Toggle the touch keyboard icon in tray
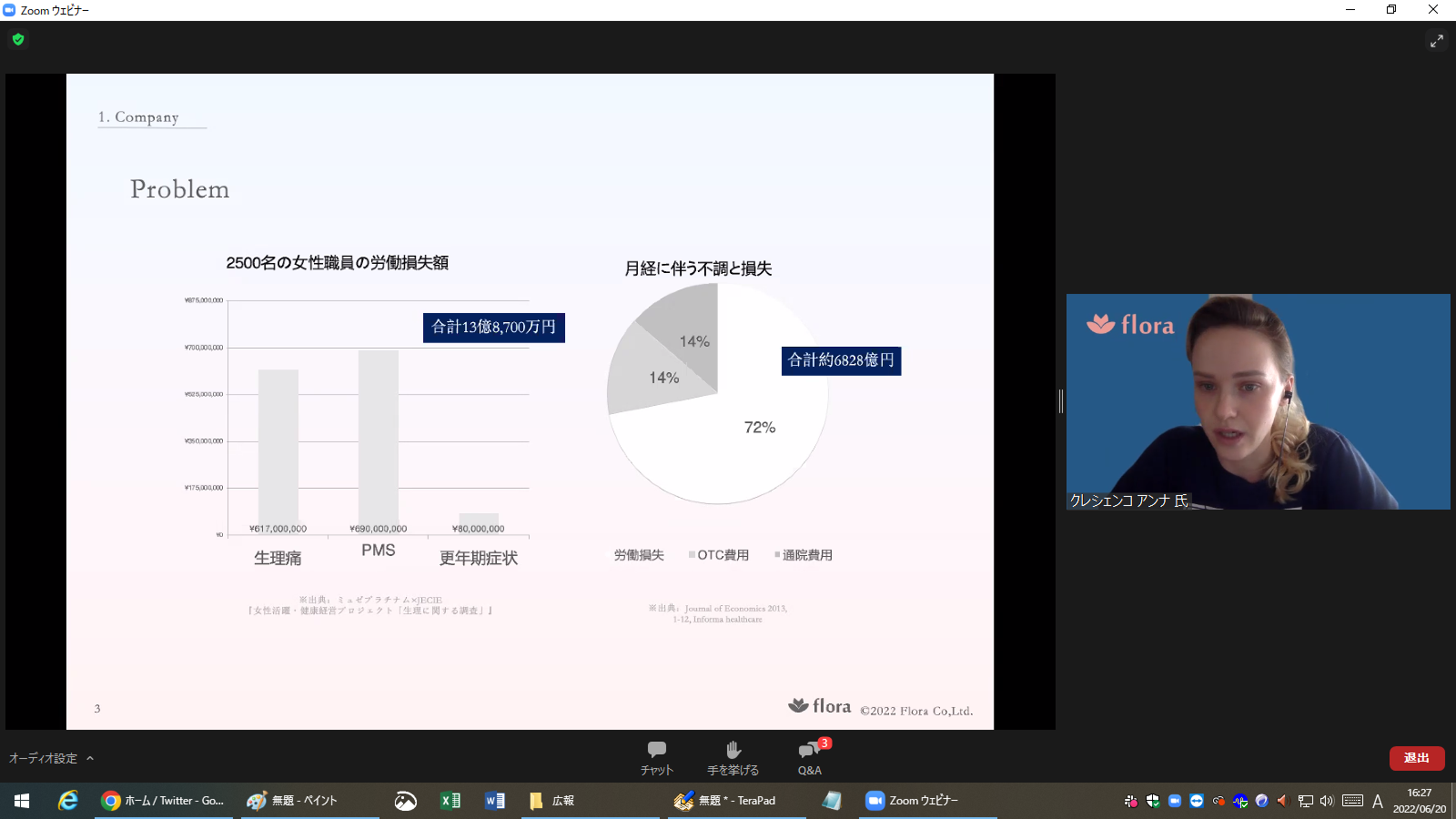Viewport: 1456px width, 819px height. pos(1352,801)
